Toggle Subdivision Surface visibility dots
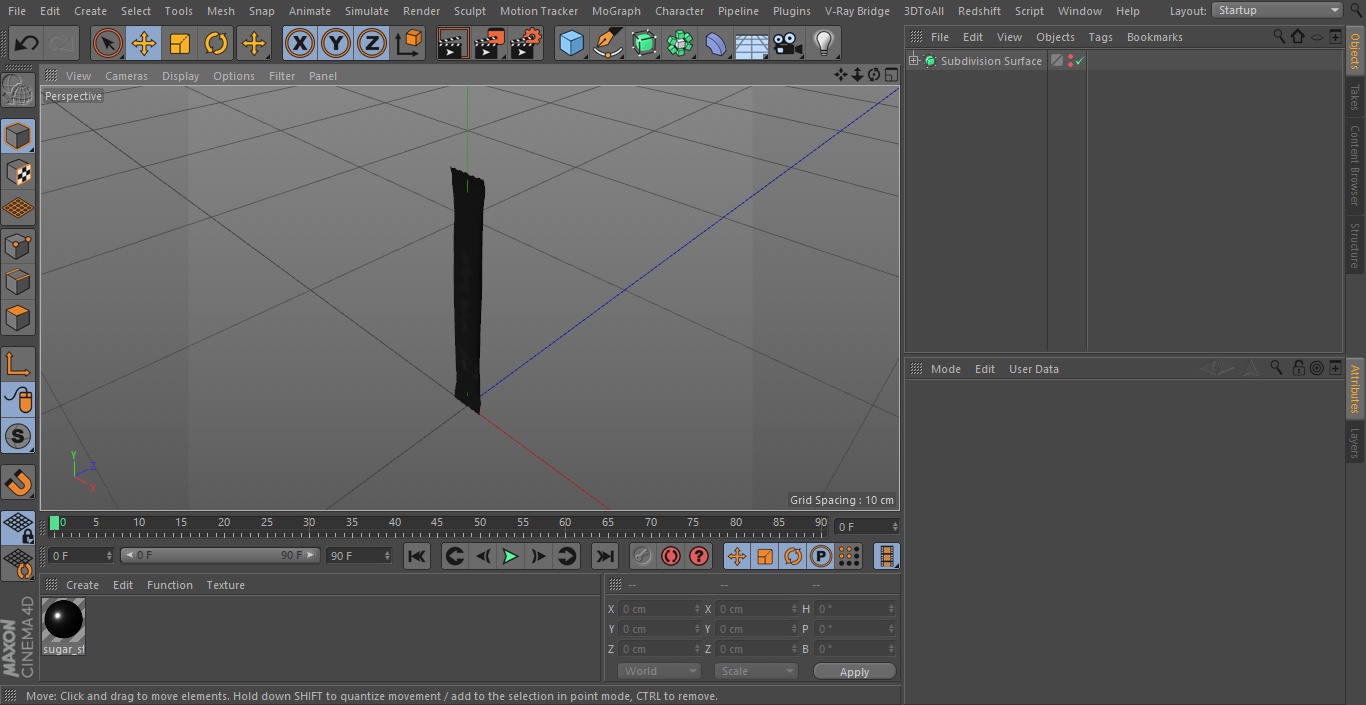 coord(1070,61)
